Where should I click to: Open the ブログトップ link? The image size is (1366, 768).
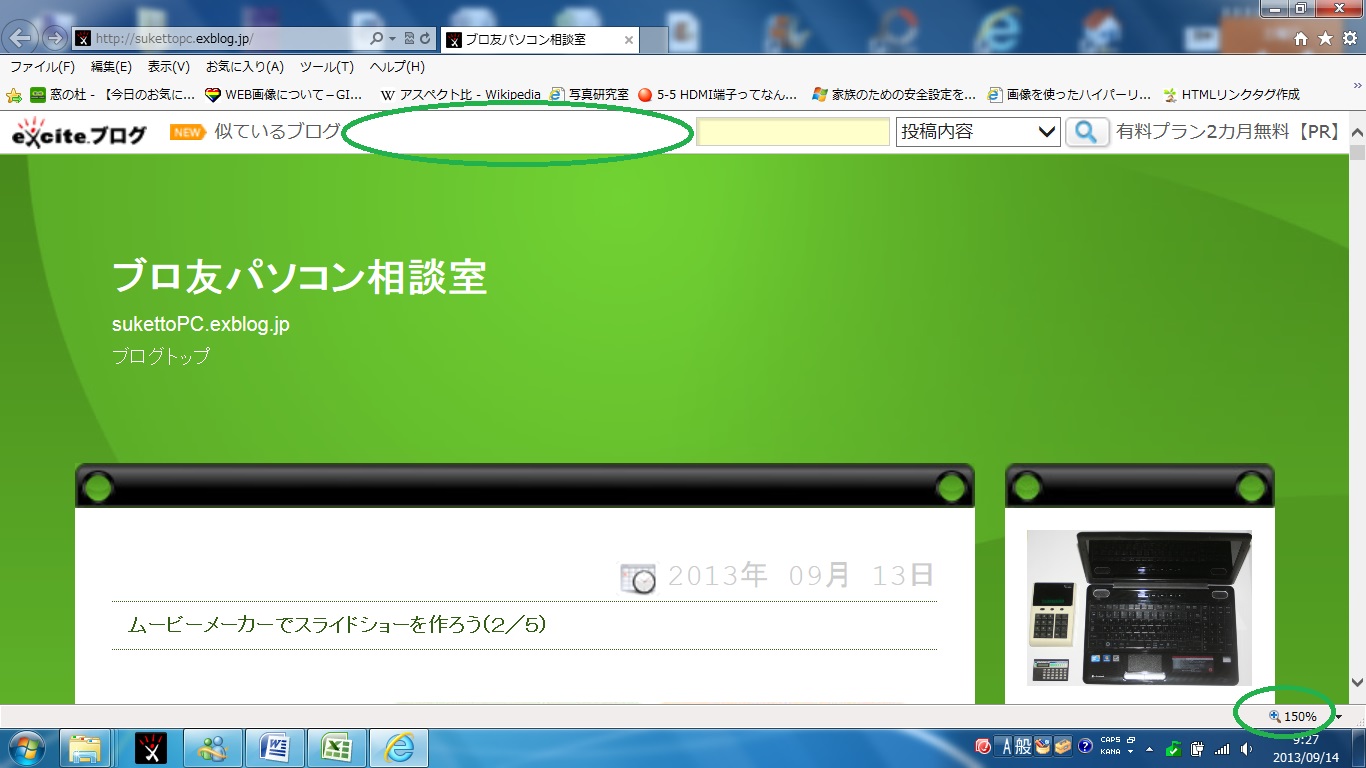[161, 357]
